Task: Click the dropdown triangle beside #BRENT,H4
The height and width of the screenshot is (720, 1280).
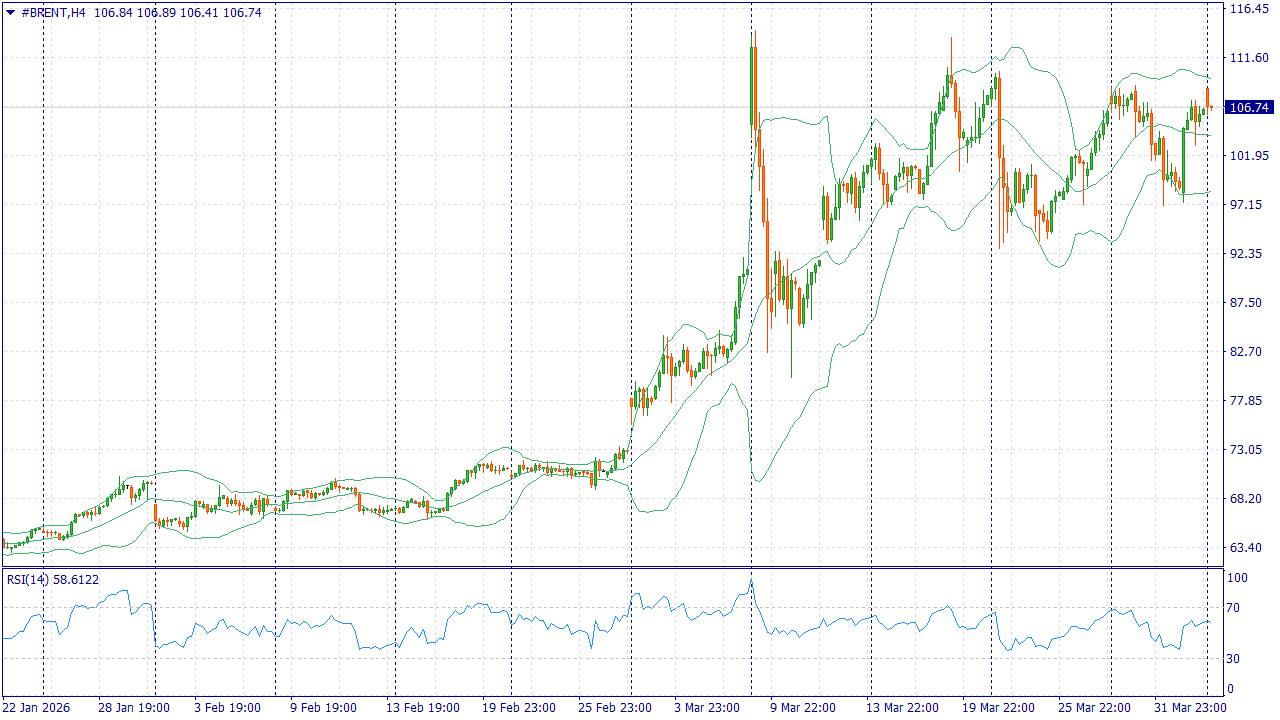Action: (x=10, y=13)
